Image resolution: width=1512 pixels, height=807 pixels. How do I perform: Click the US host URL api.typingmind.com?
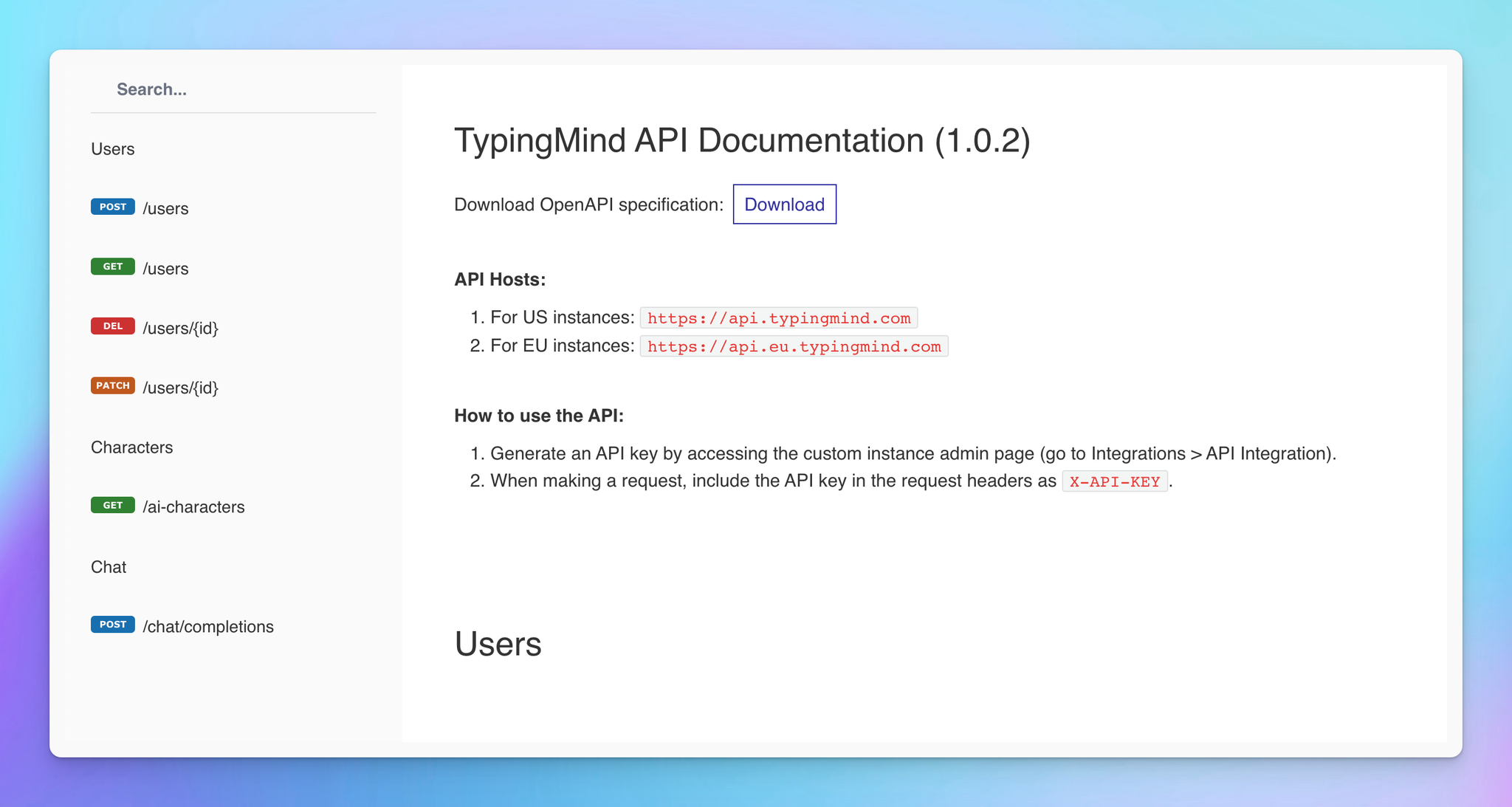[779, 318]
